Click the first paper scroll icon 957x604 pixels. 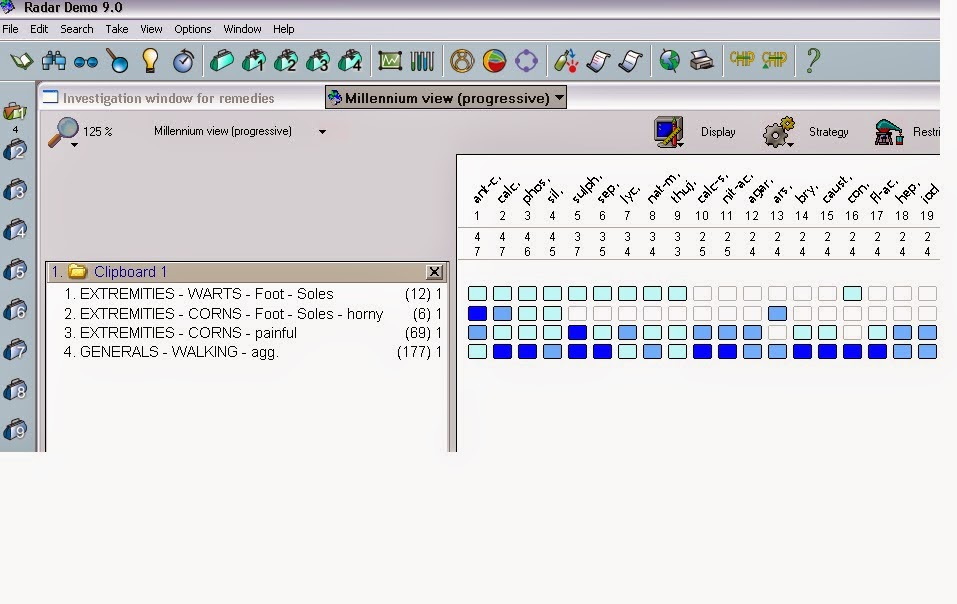point(598,61)
